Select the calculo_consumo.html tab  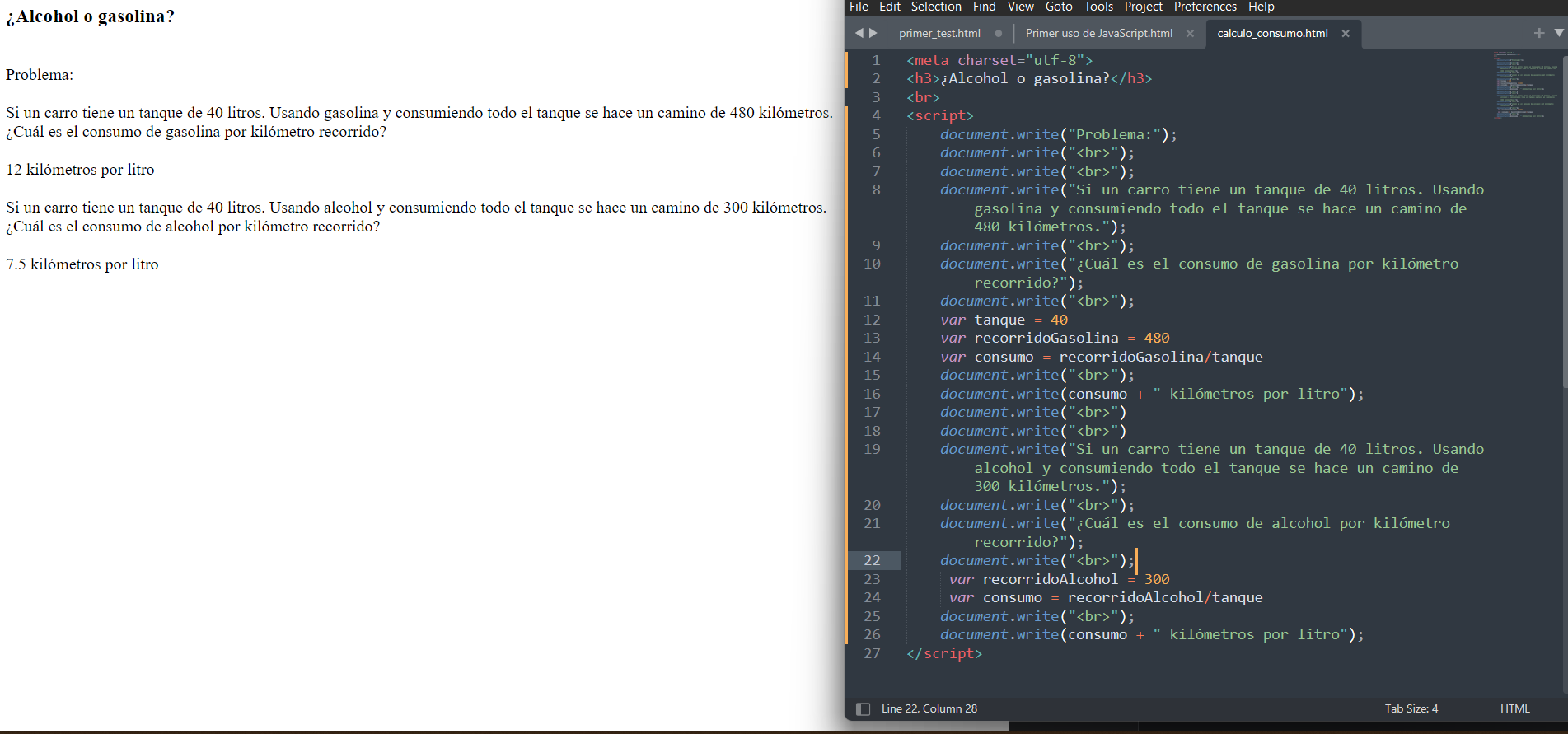[x=1272, y=33]
